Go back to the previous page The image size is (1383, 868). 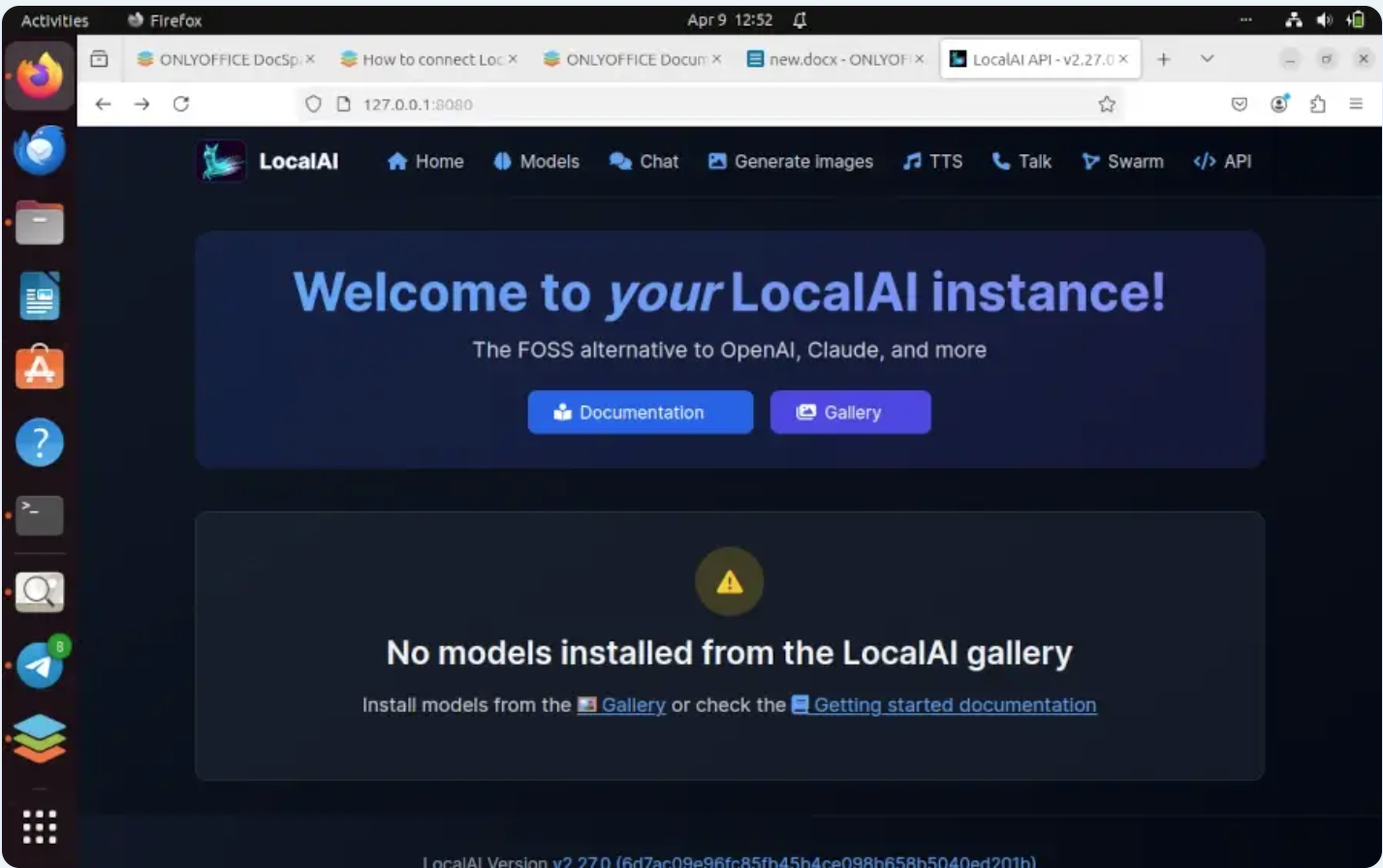(103, 104)
